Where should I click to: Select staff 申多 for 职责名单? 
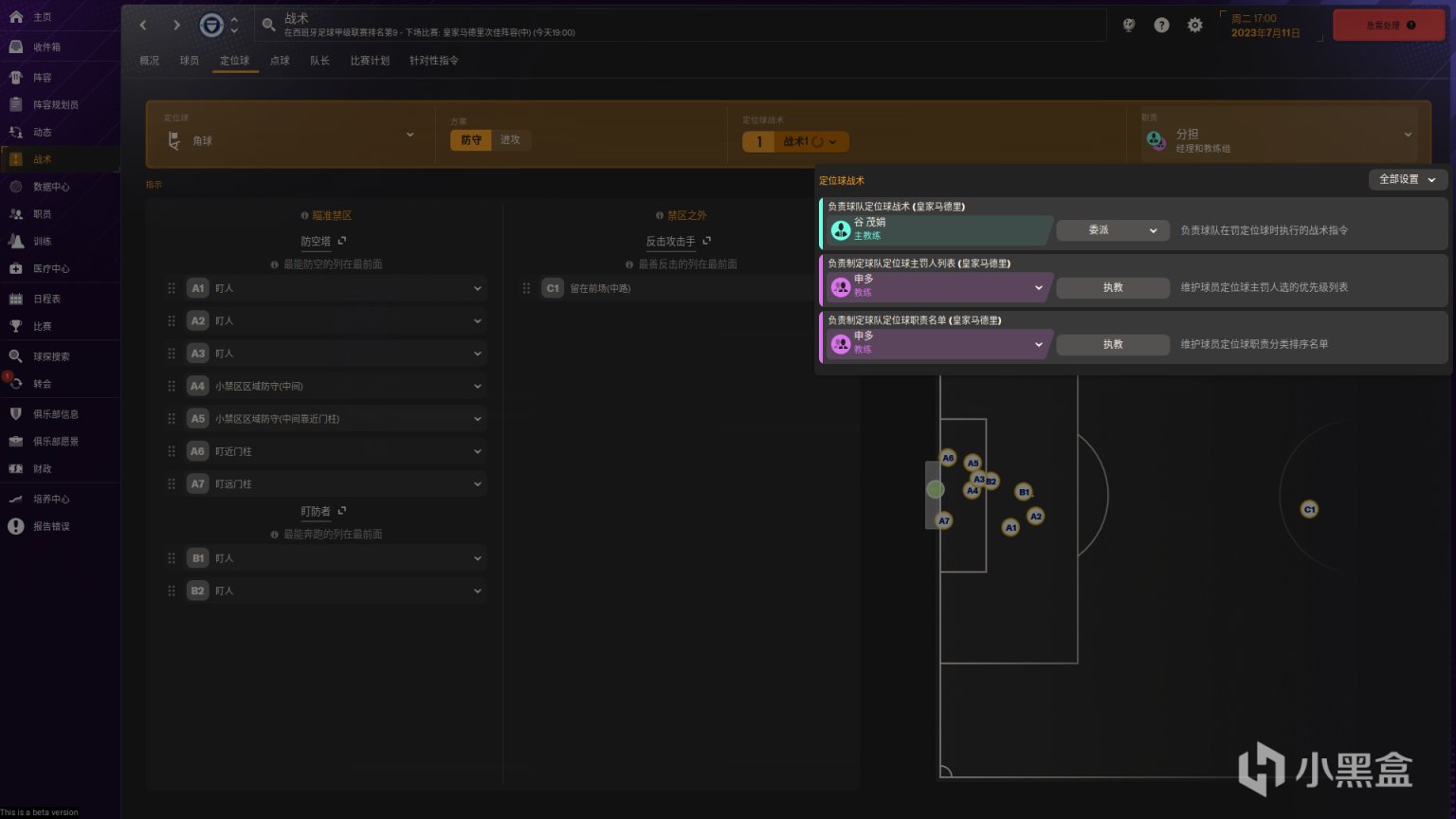937,343
